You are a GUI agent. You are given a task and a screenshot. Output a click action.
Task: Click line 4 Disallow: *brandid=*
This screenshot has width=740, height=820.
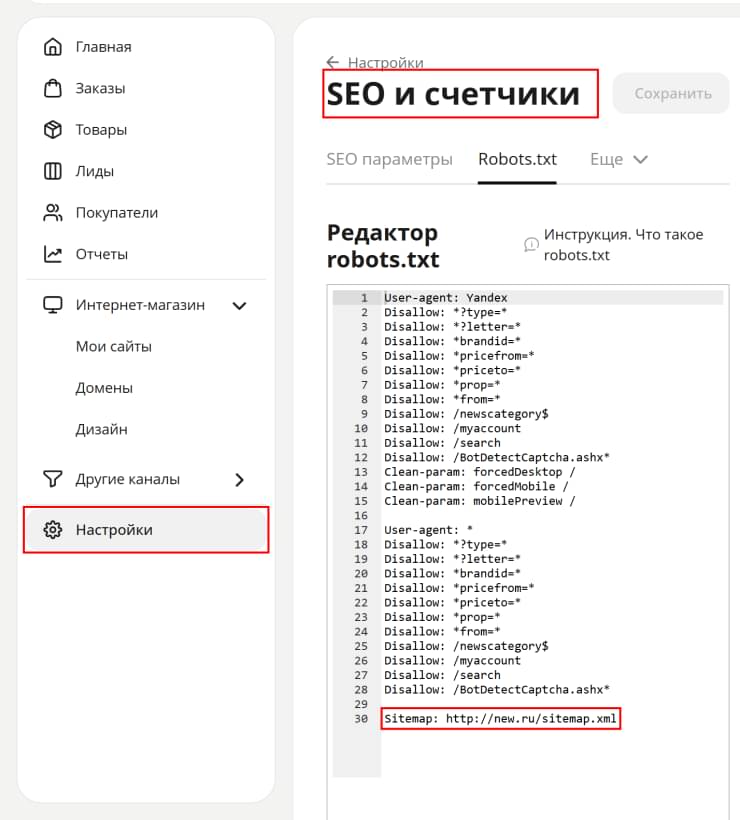452,341
